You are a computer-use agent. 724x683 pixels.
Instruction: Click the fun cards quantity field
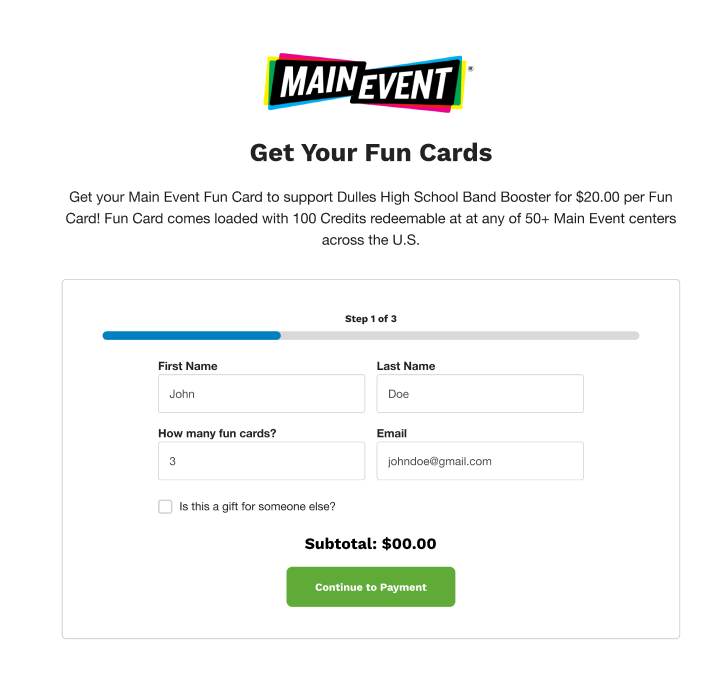click(x=261, y=461)
